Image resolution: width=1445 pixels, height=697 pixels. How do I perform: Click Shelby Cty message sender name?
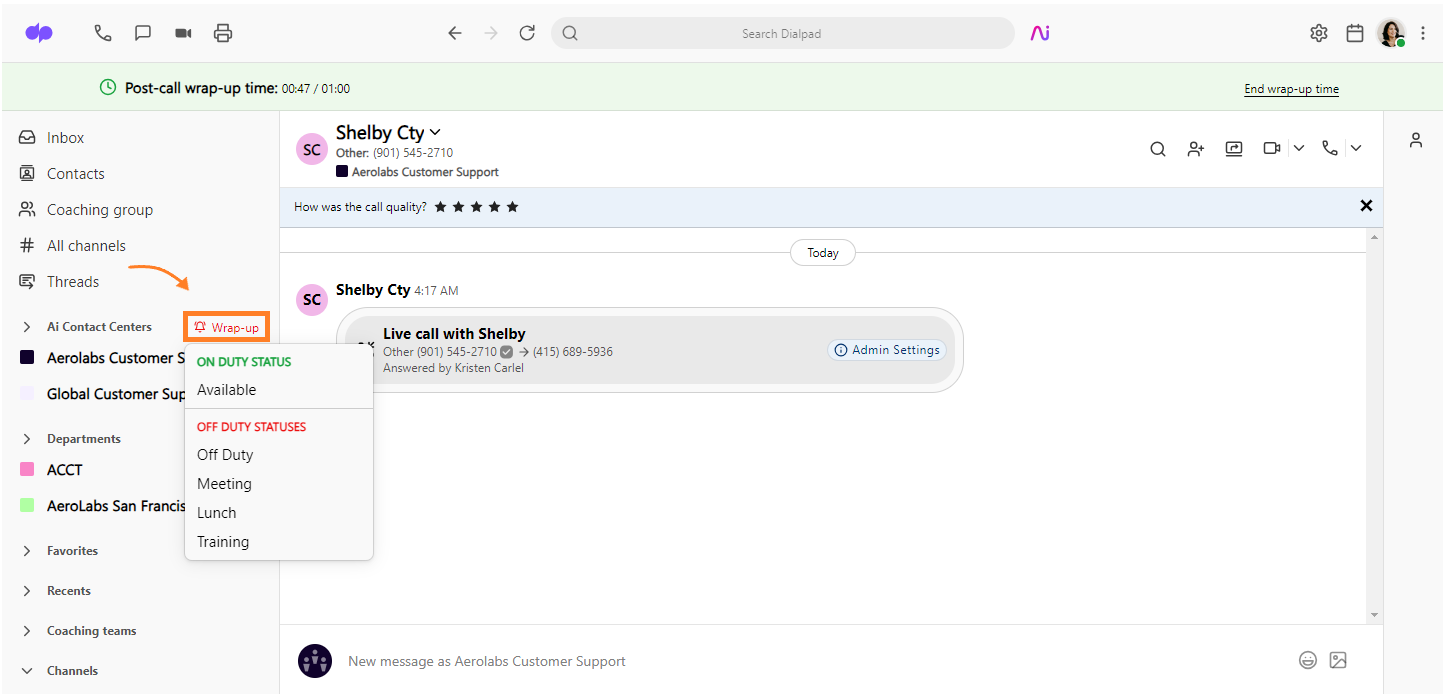click(373, 289)
